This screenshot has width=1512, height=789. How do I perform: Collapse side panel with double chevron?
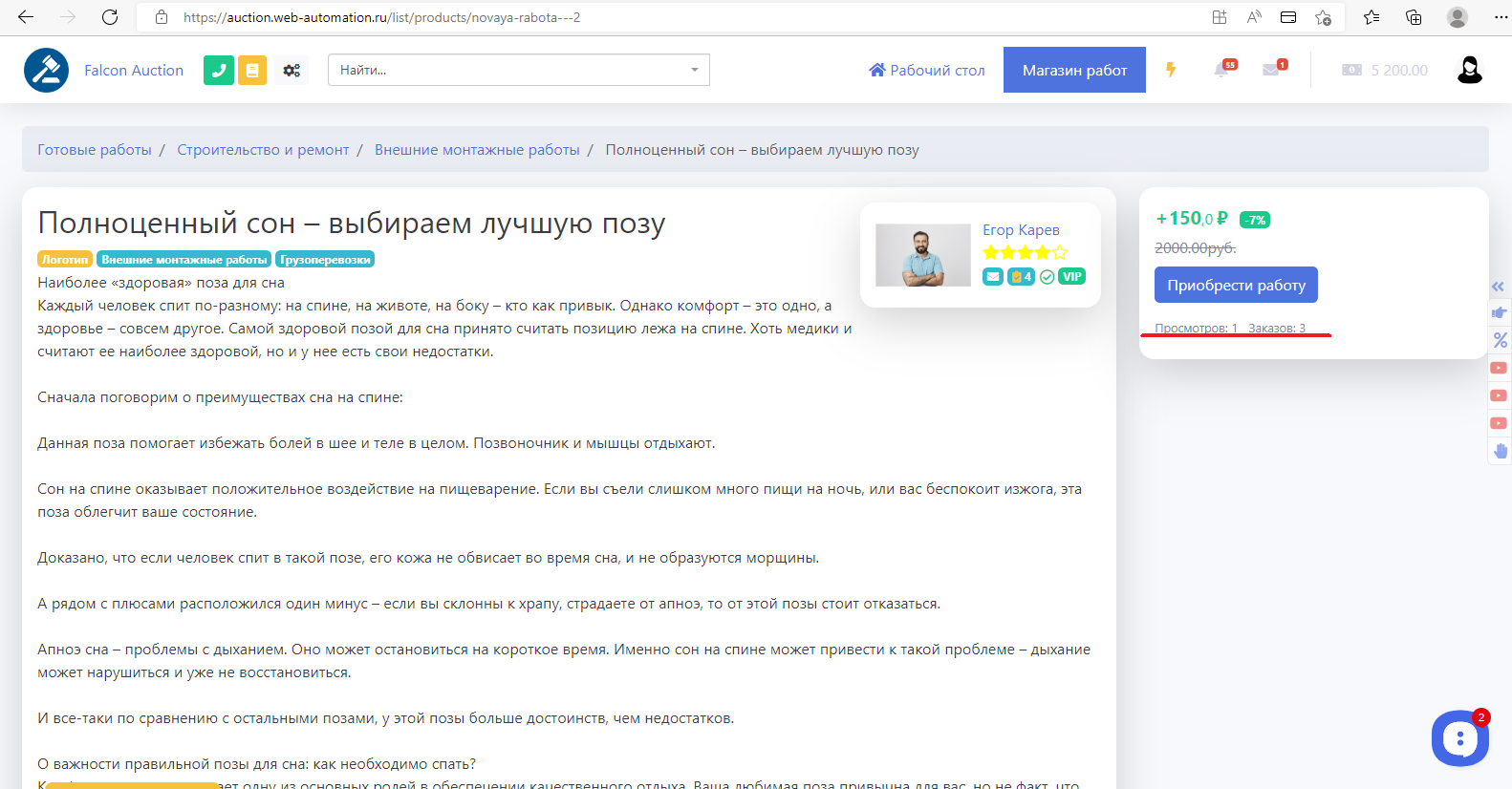tap(1499, 287)
